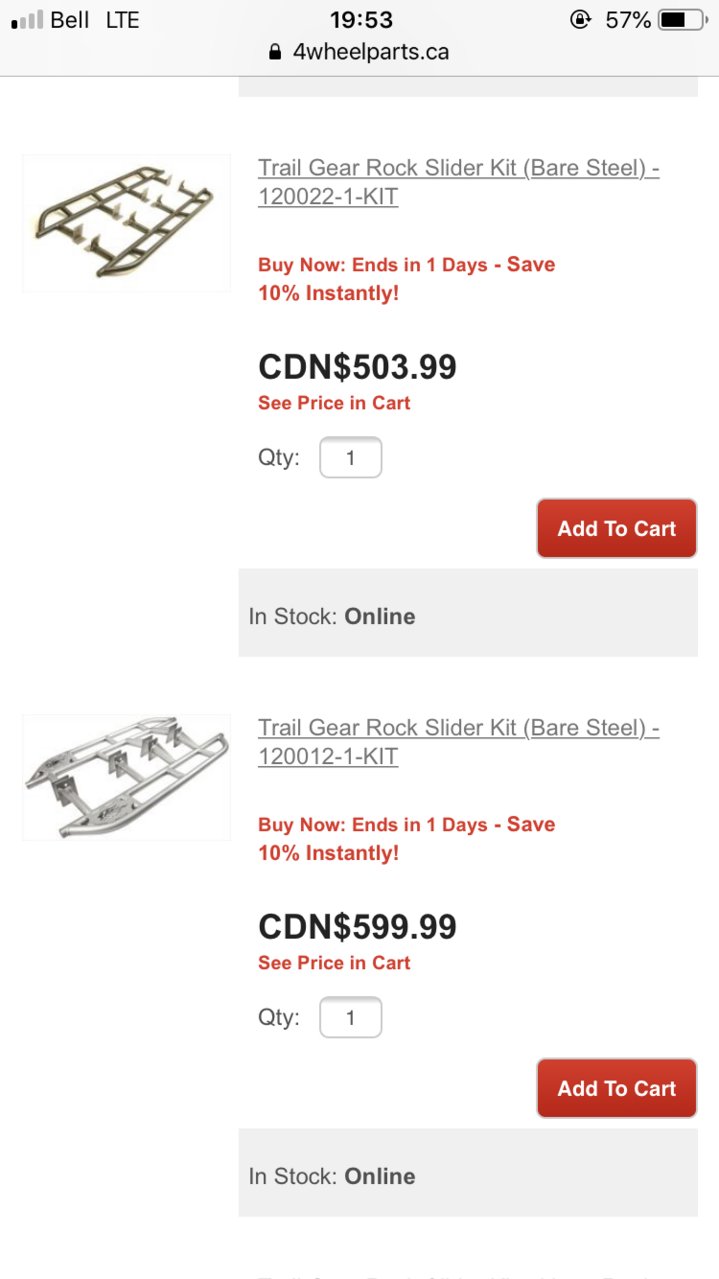Tap the orientation lock status icon
719x1279 pixels.
pyautogui.click(x=580, y=20)
